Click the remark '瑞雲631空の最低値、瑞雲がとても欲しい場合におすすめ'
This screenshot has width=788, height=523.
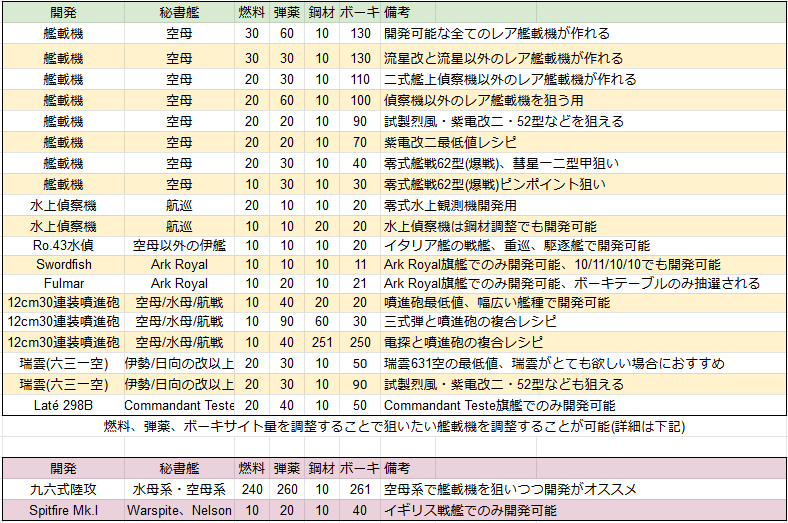click(554, 364)
